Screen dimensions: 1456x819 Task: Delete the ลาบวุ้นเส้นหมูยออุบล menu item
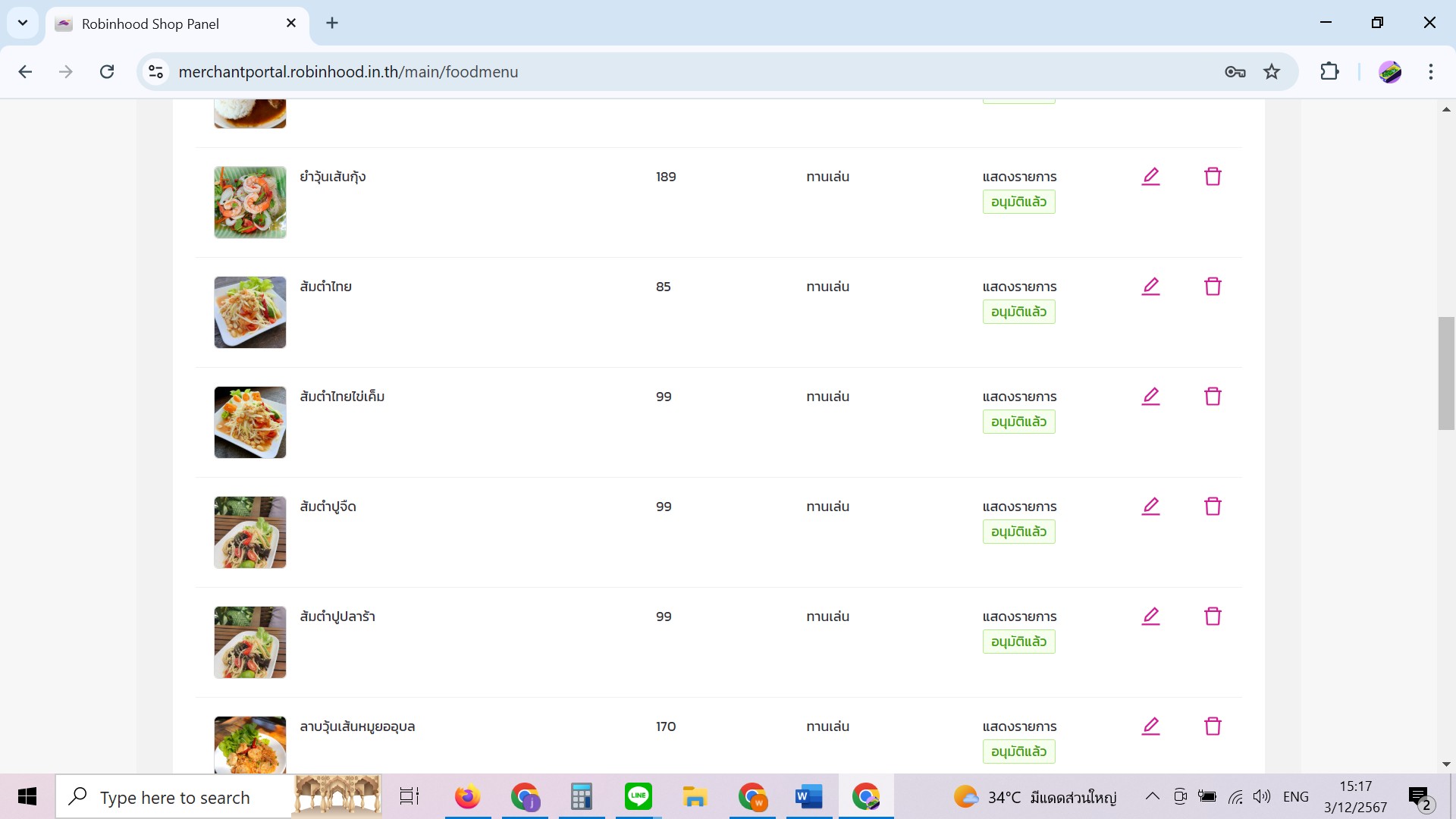click(x=1213, y=726)
